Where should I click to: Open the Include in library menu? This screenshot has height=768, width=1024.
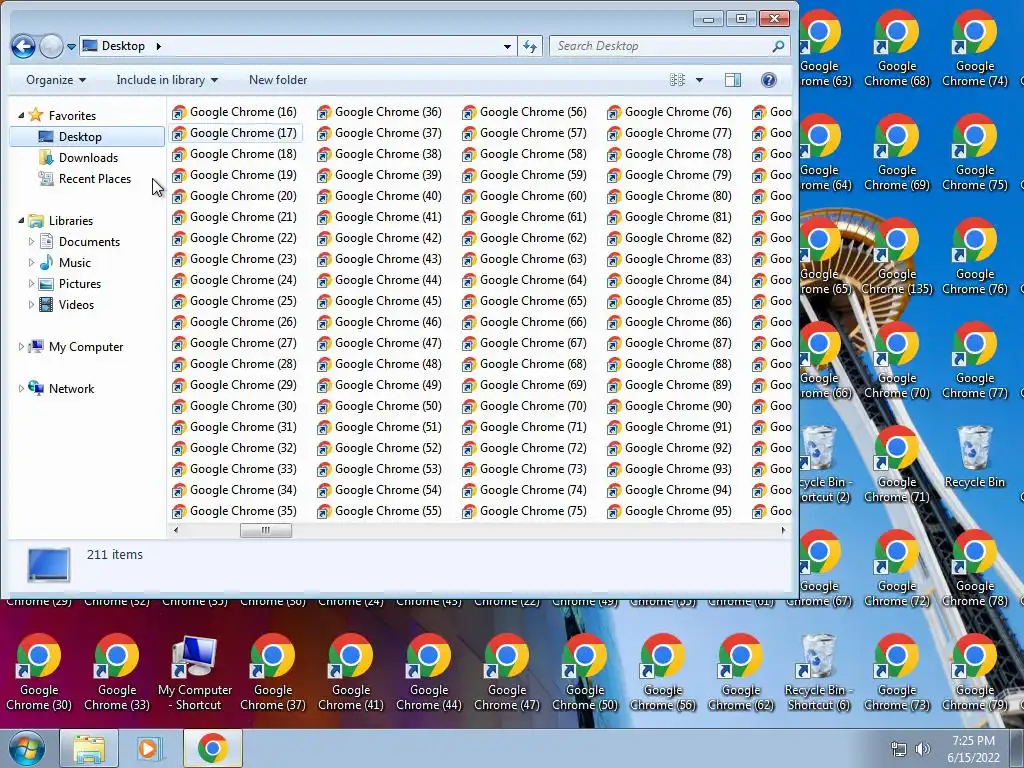tap(167, 80)
